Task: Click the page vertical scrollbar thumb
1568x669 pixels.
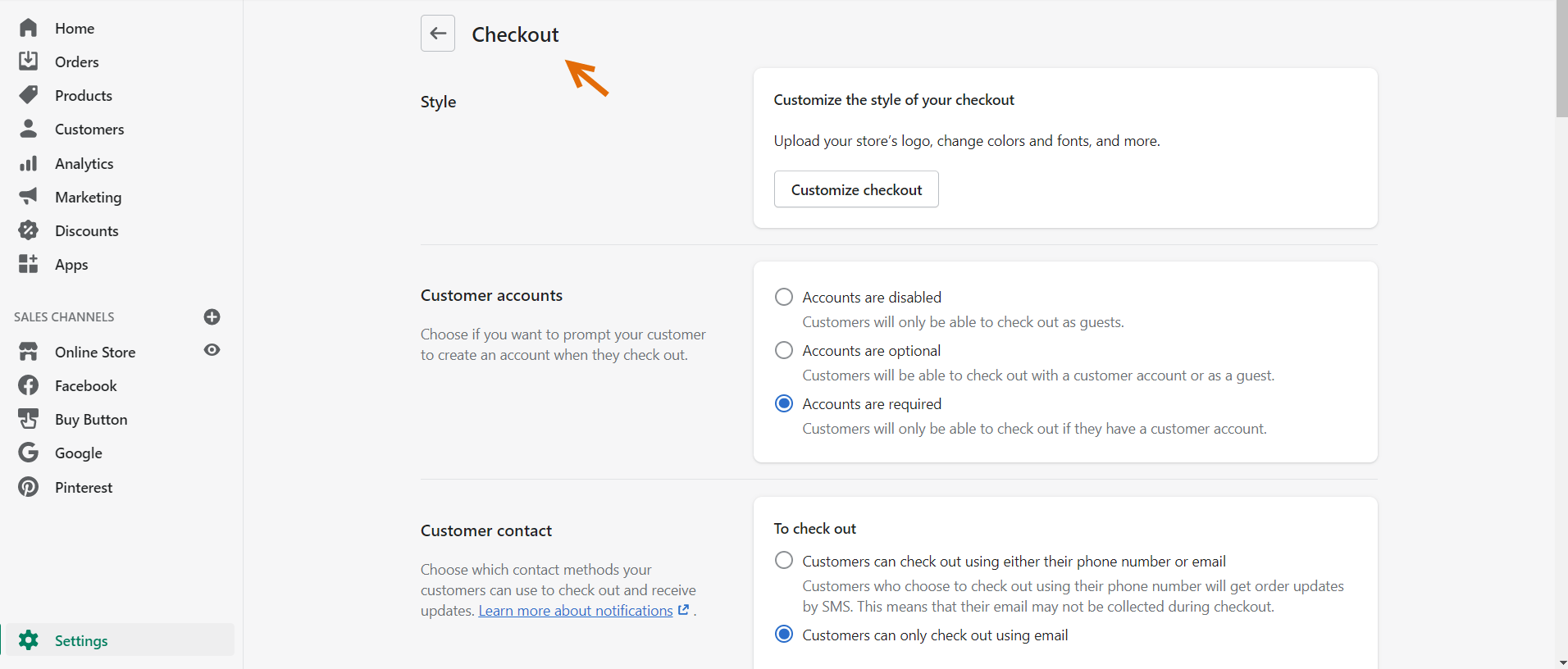Action: (x=1561, y=57)
